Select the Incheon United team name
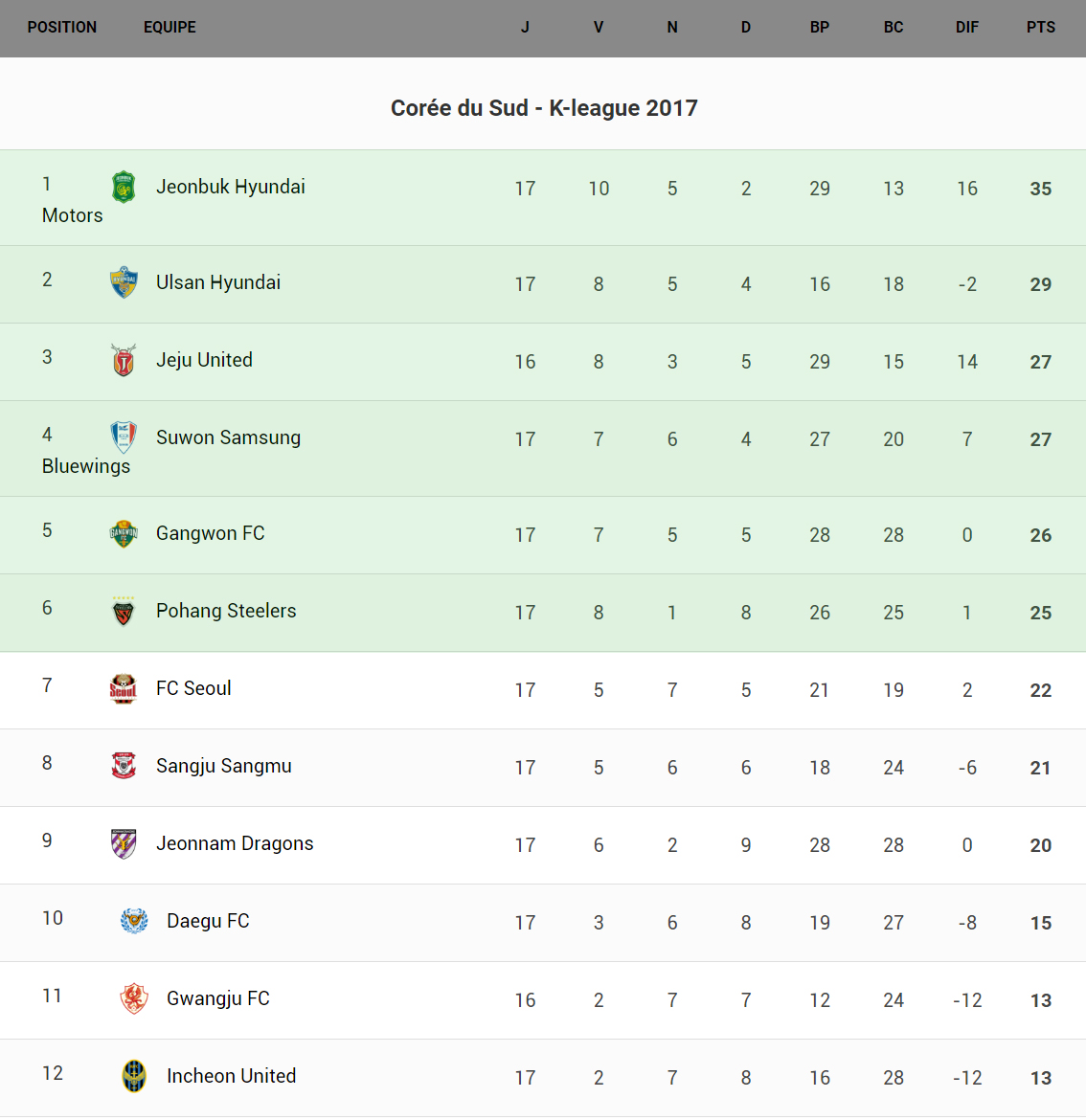 [x=231, y=1076]
